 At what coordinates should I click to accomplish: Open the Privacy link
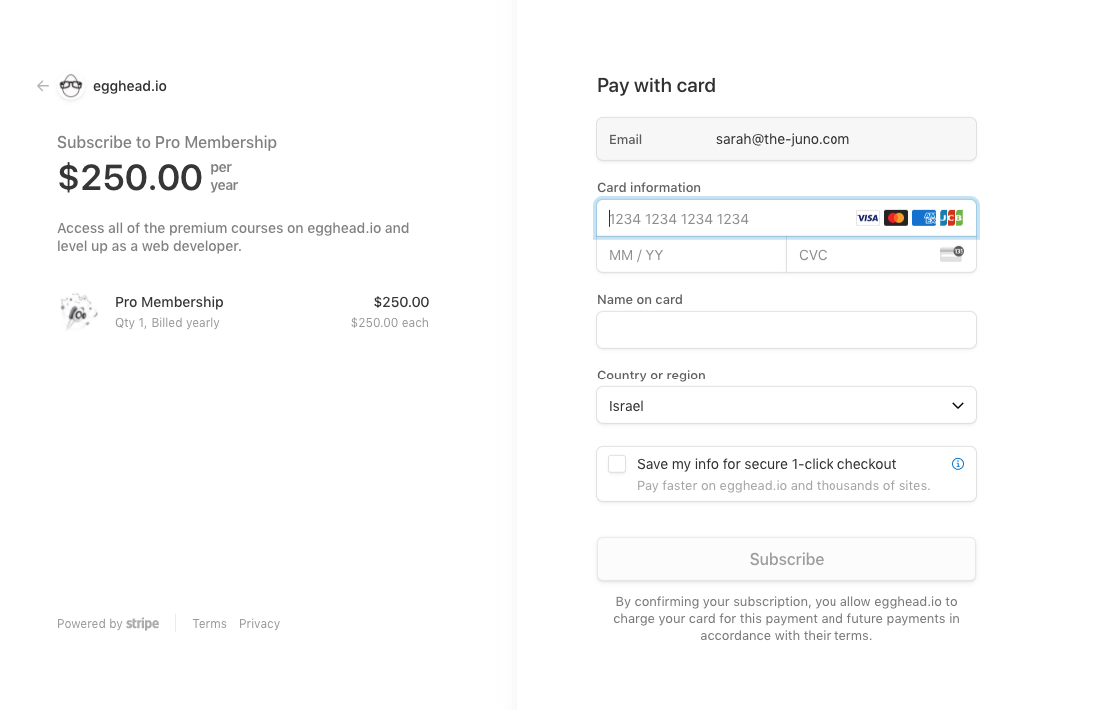pos(259,624)
